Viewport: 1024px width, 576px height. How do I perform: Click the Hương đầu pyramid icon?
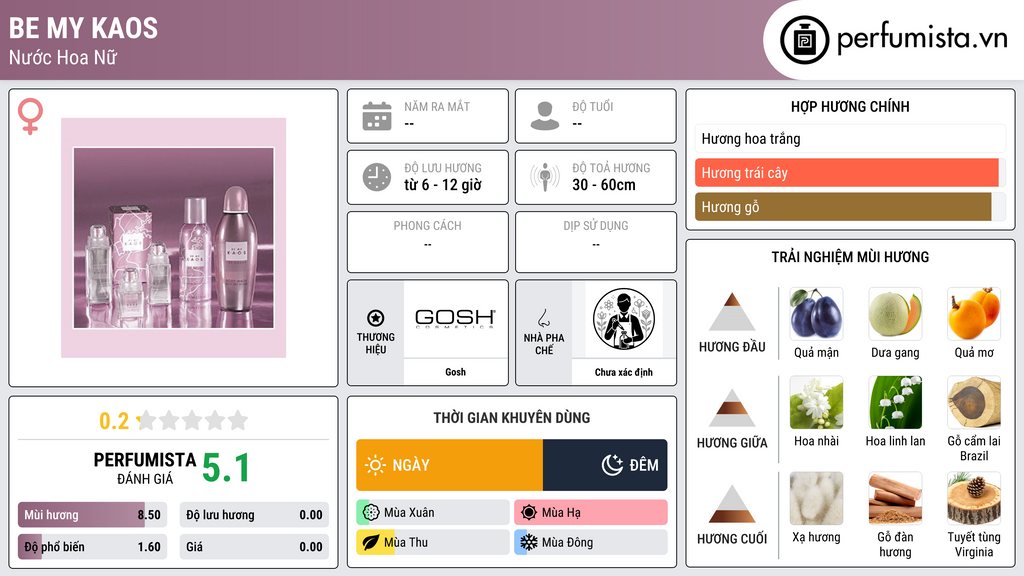[732, 312]
